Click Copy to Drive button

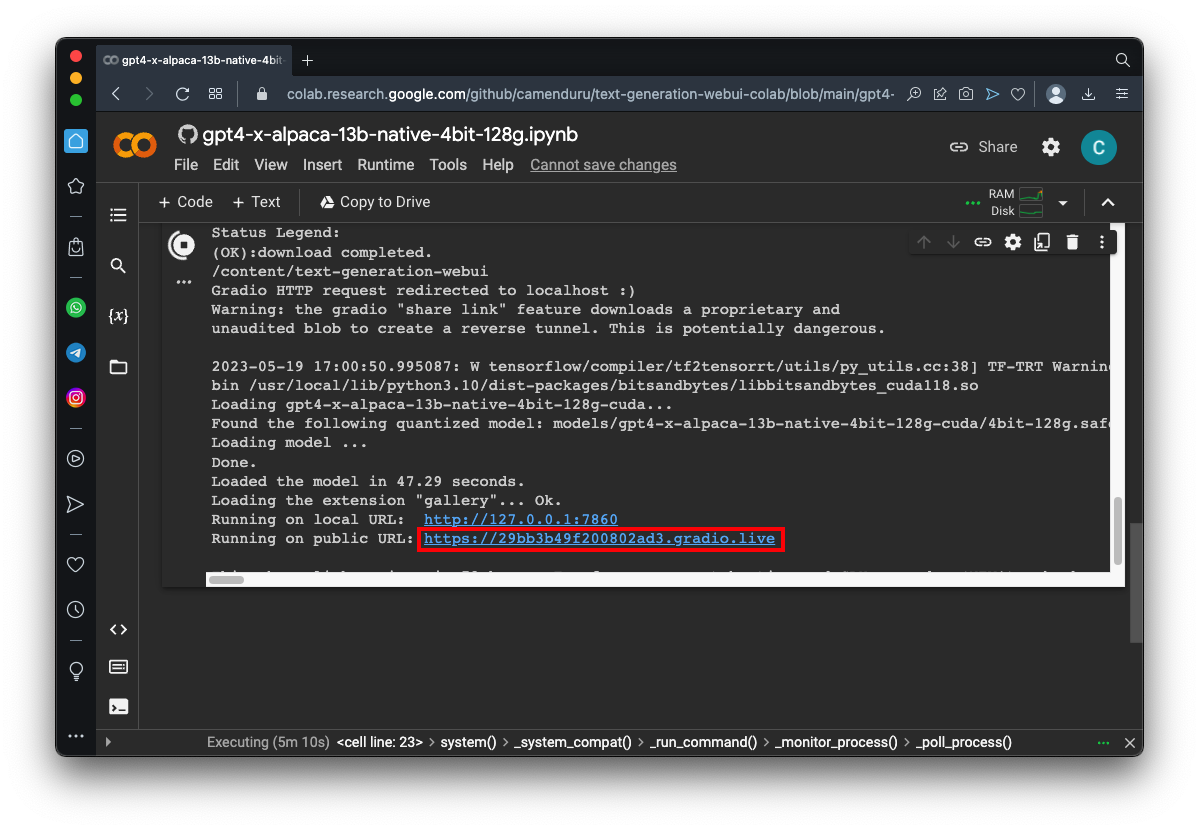click(375, 202)
